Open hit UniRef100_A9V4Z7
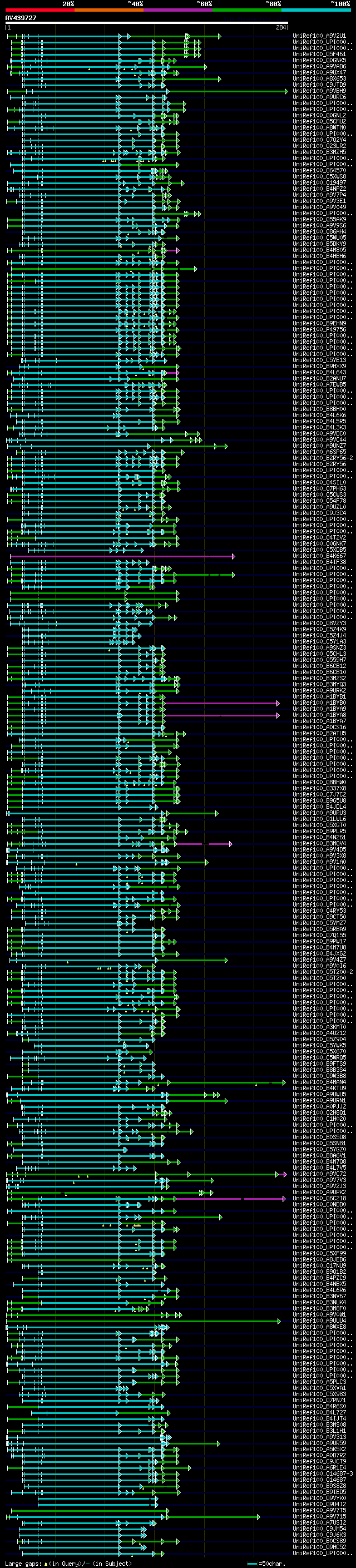 coord(319,959)
